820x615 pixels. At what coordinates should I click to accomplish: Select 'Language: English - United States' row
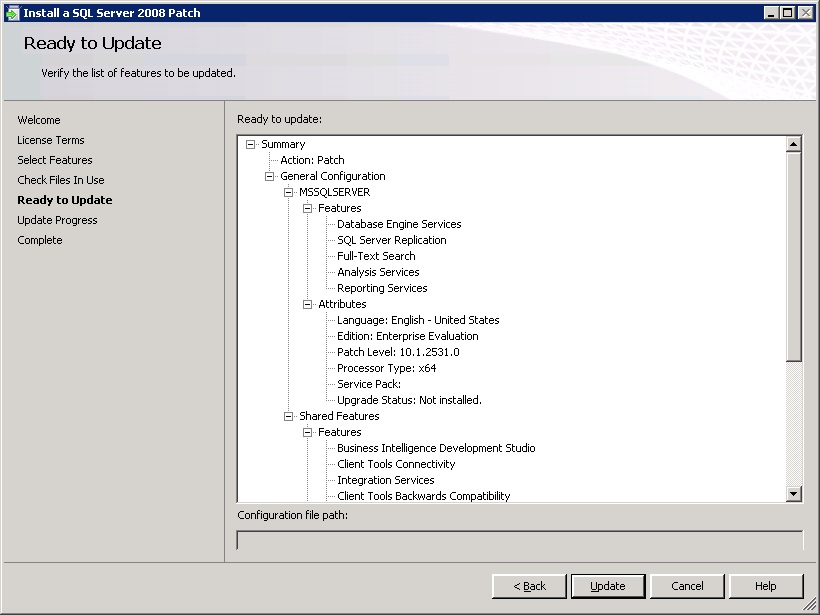pos(418,320)
